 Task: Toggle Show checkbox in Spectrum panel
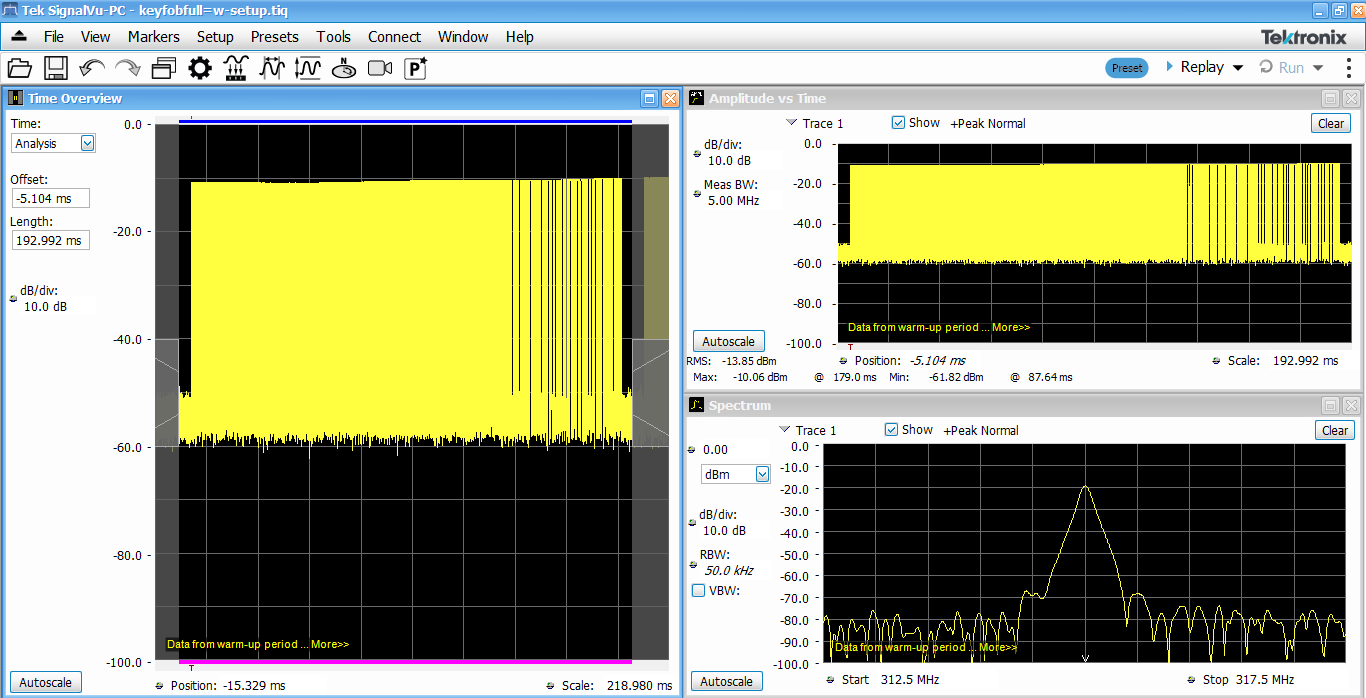pyautogui.click(x=891, y=430)
